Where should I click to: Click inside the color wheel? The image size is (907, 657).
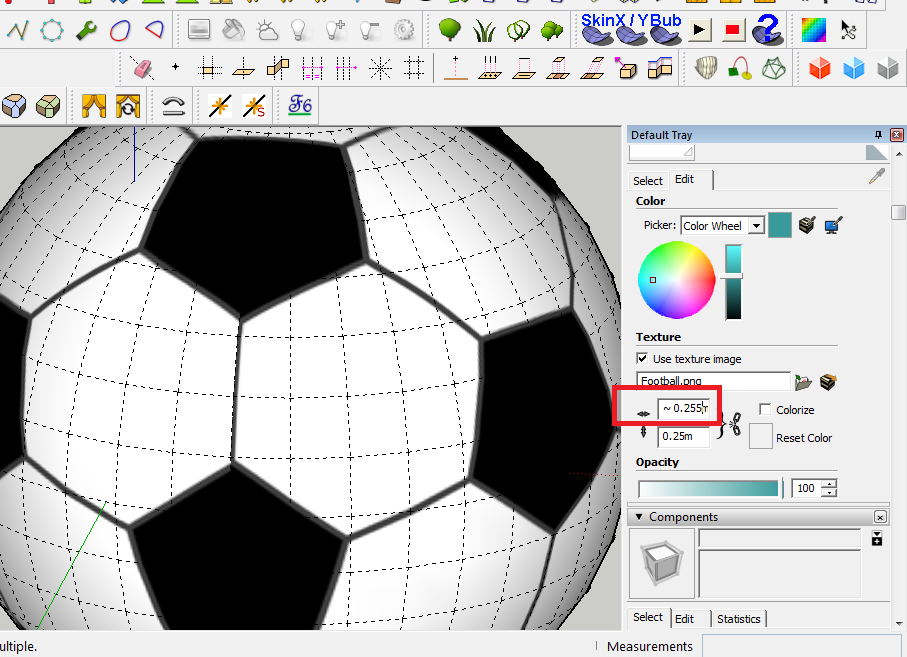tap(676, 279)
